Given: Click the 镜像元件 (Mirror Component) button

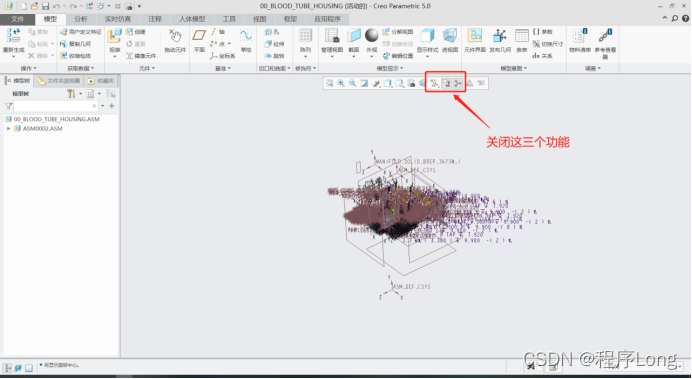Looking at the screenshot, I should (x=141, y=56).
